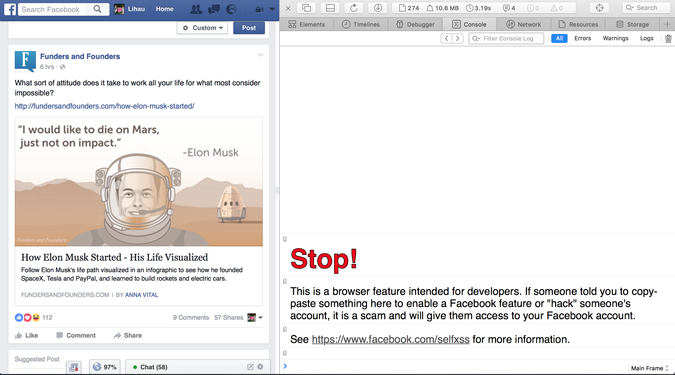Open the Main Frame context selector

650,368
